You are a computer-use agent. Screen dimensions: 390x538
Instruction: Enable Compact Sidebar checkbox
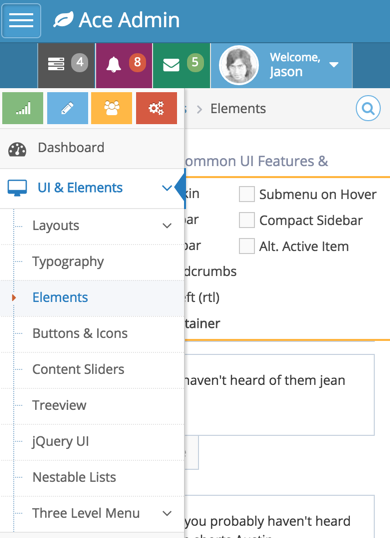(x=247, y=220)
